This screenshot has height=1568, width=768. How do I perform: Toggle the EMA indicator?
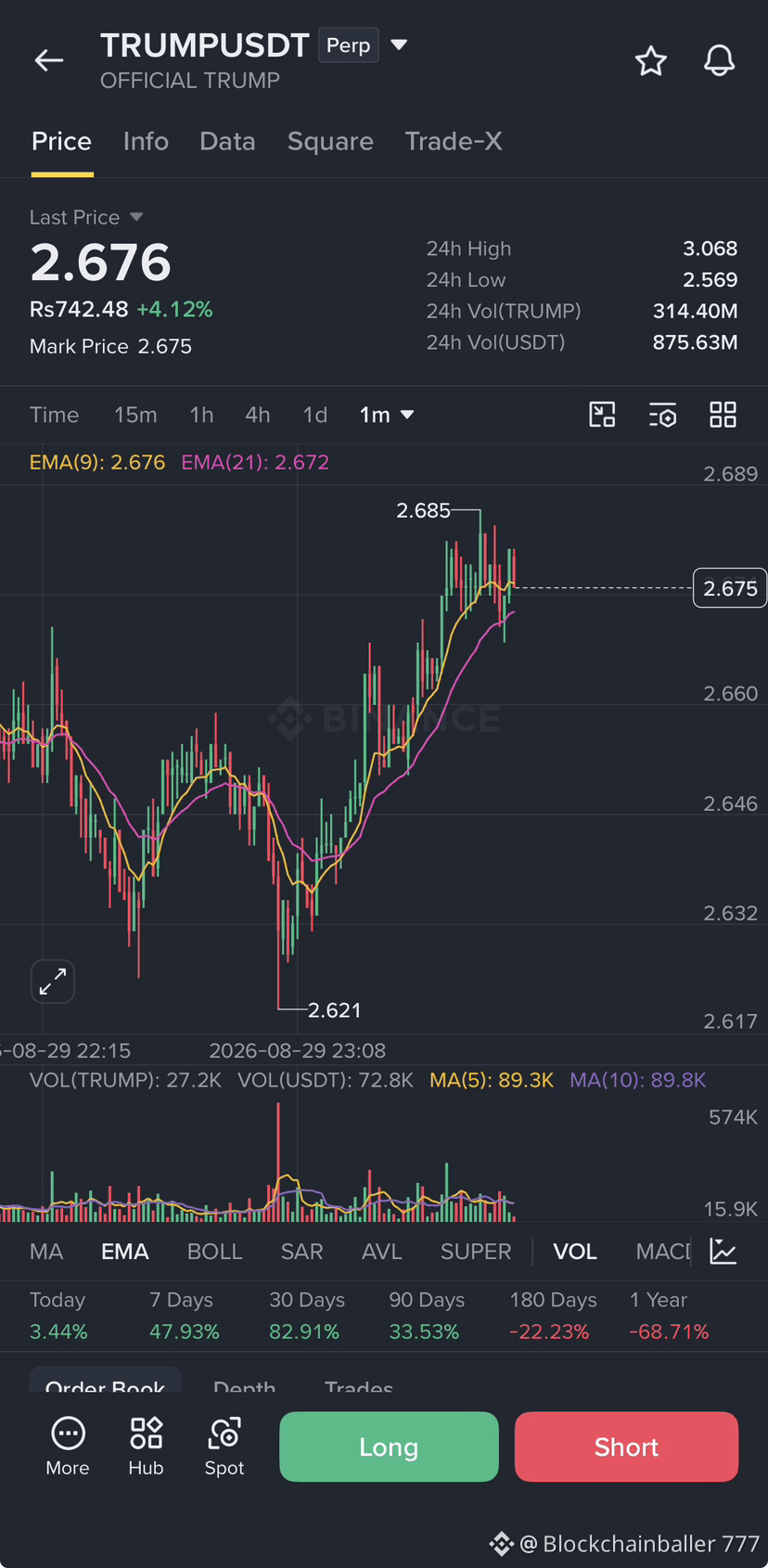coord(124,1252)
